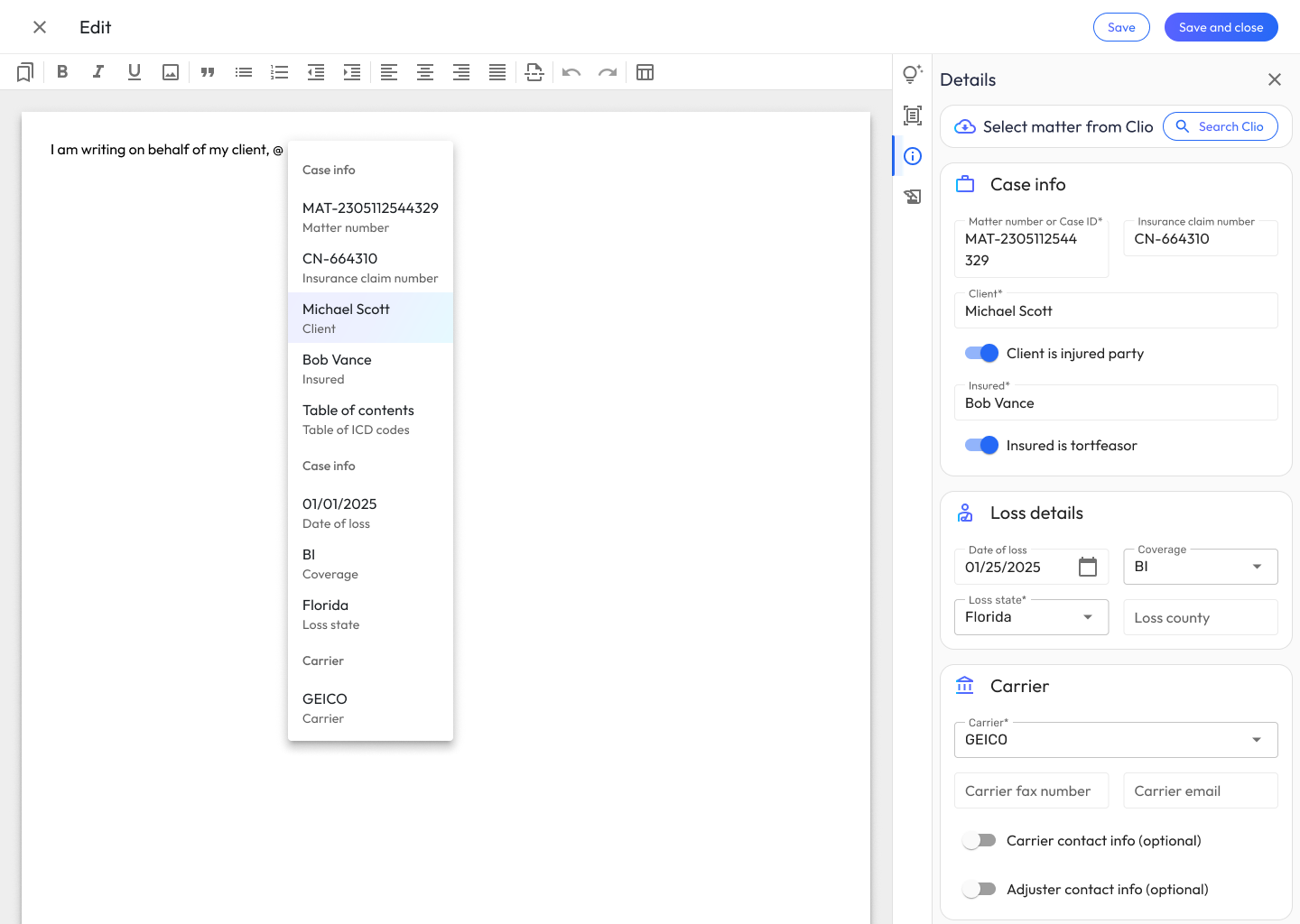Viewport: 1300px width, 924px height.
Task: Align text to the right
Action: click(461, 72)
